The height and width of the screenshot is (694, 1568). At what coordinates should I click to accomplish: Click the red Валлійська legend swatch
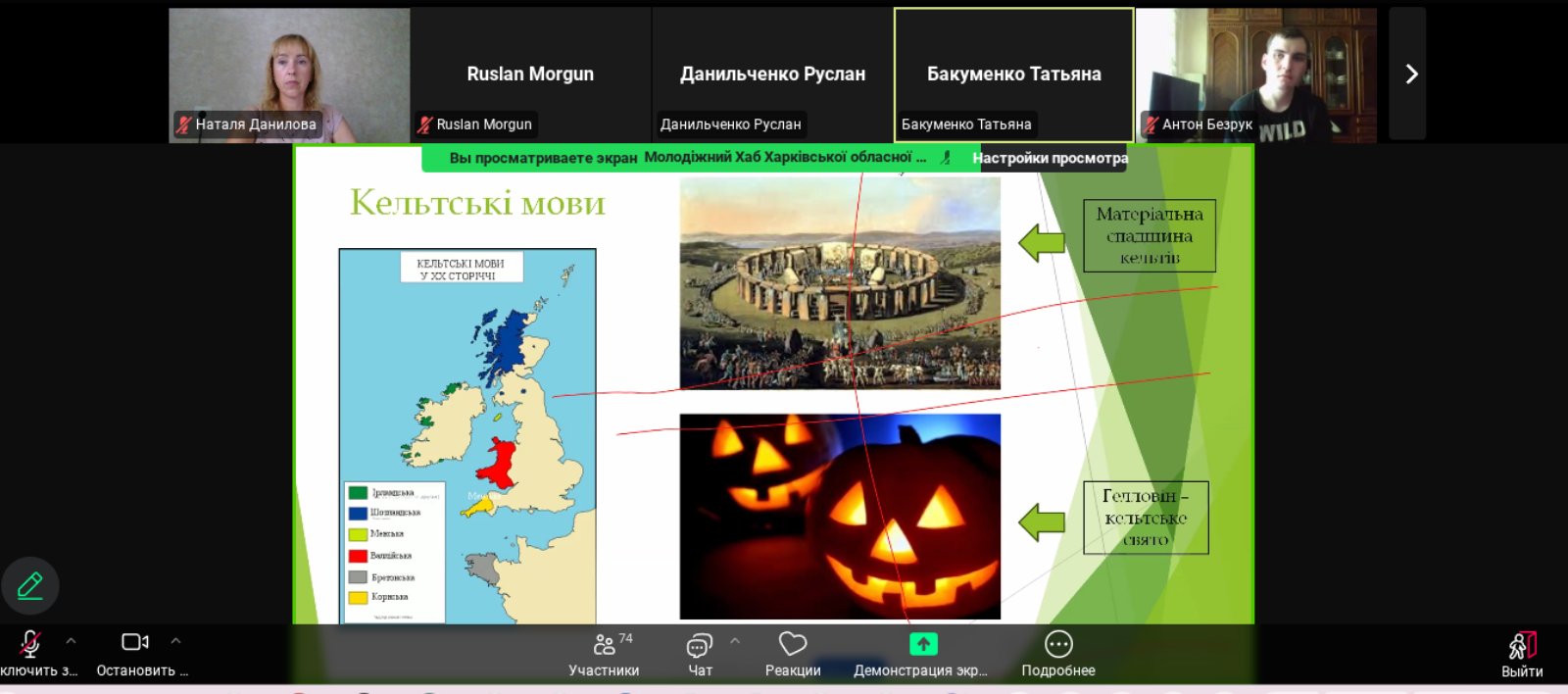coord(358,556)
